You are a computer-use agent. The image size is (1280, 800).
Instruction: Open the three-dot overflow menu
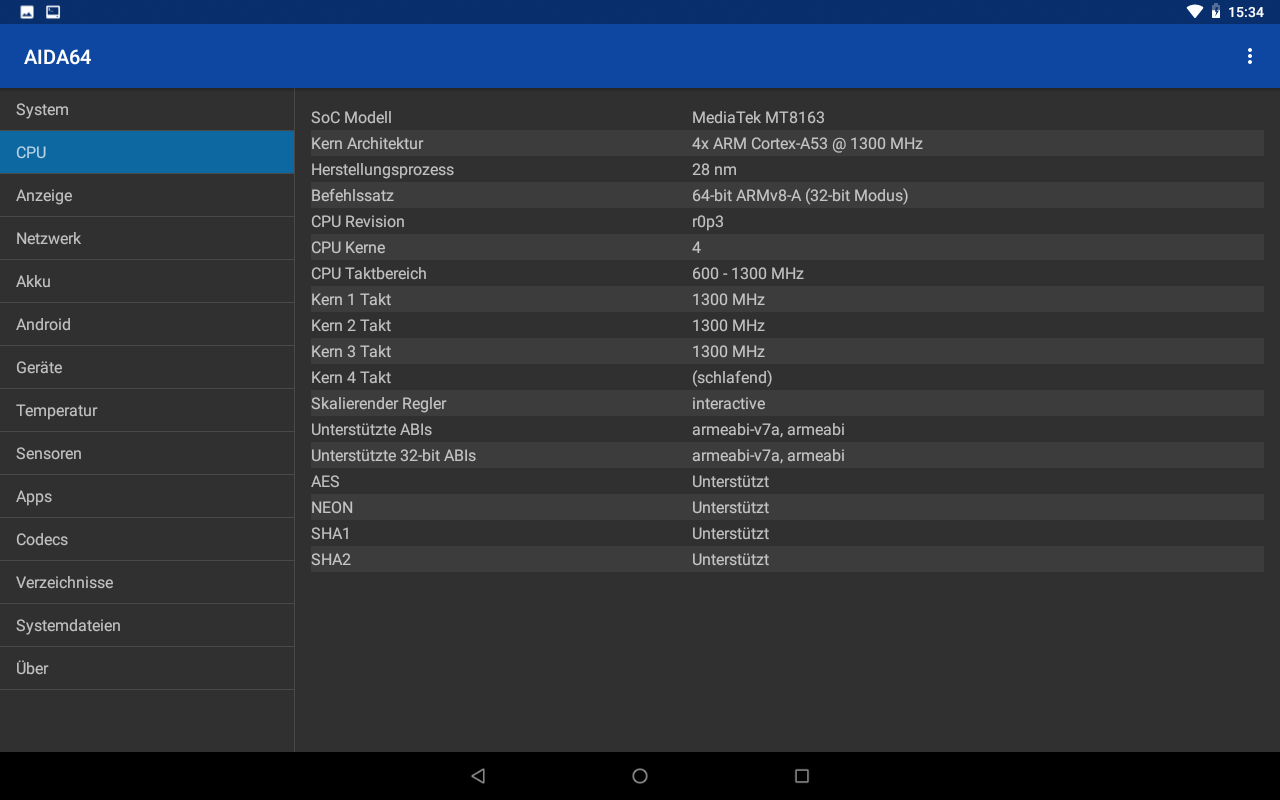click(x=1249, y=56)
